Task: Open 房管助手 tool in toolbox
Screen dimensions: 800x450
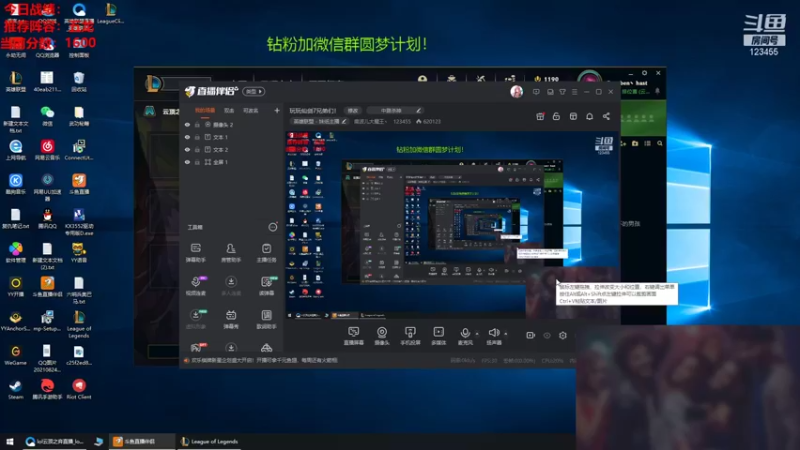Action: [x=231, y=253]
